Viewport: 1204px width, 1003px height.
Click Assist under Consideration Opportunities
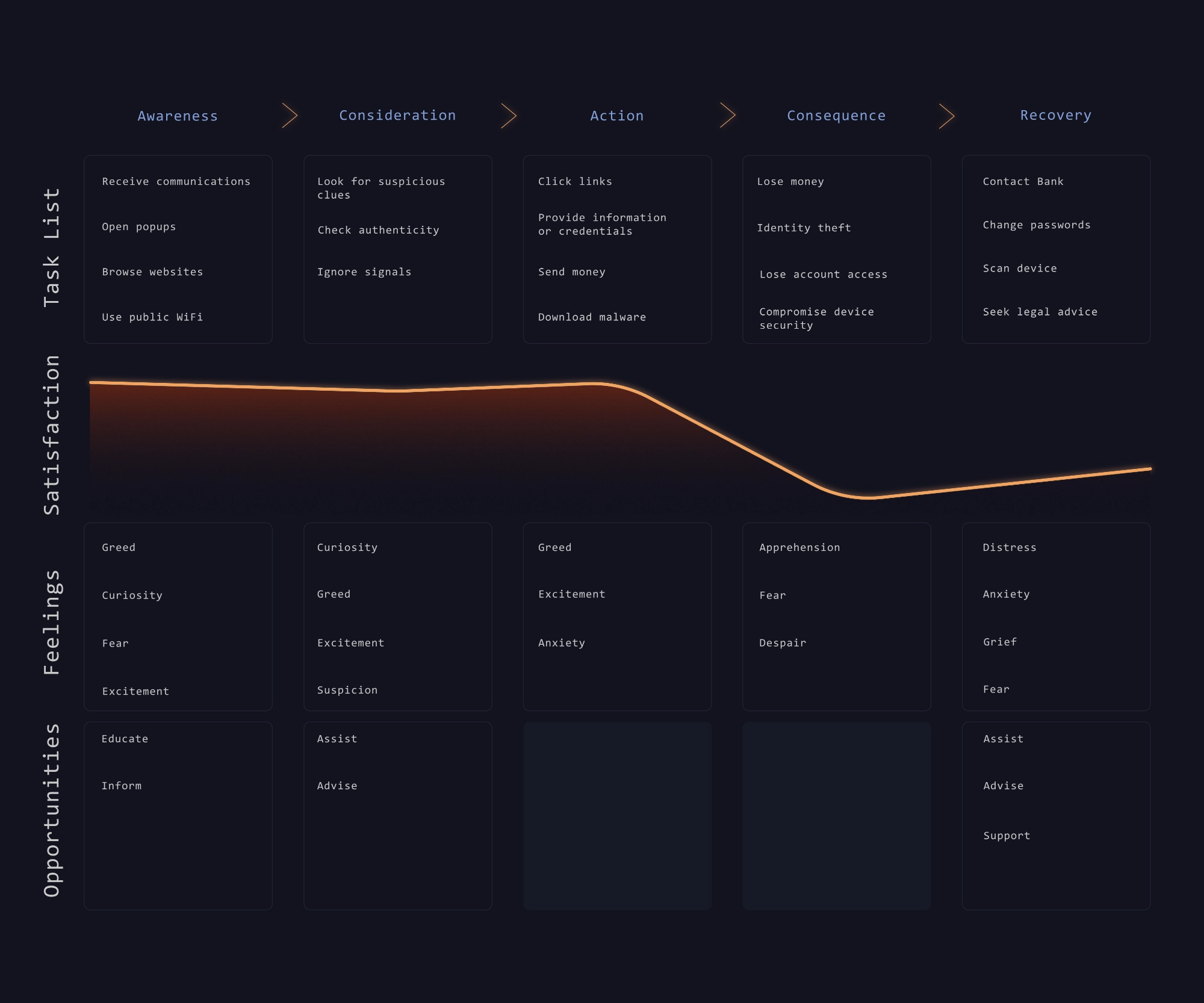(338, 738)
